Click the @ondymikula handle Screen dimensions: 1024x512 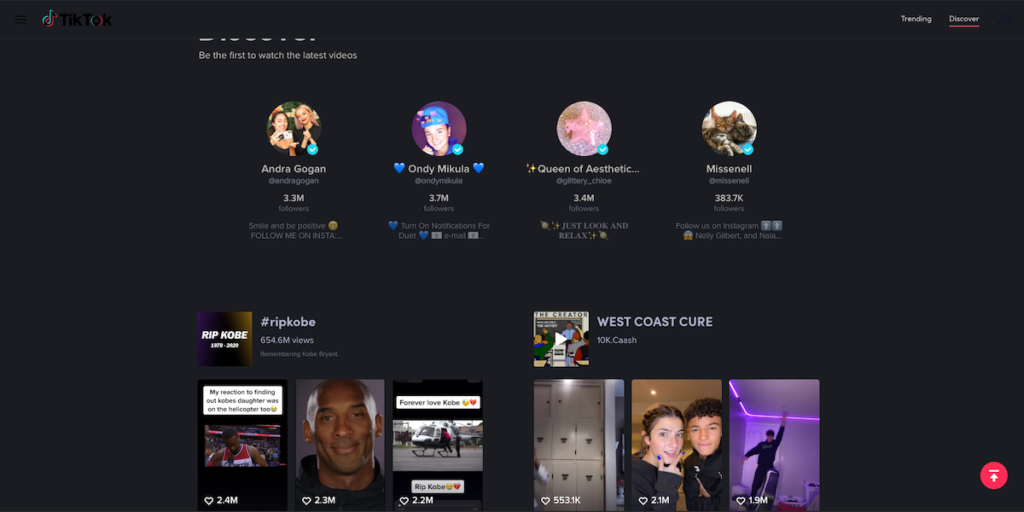[x=439, y=181]
